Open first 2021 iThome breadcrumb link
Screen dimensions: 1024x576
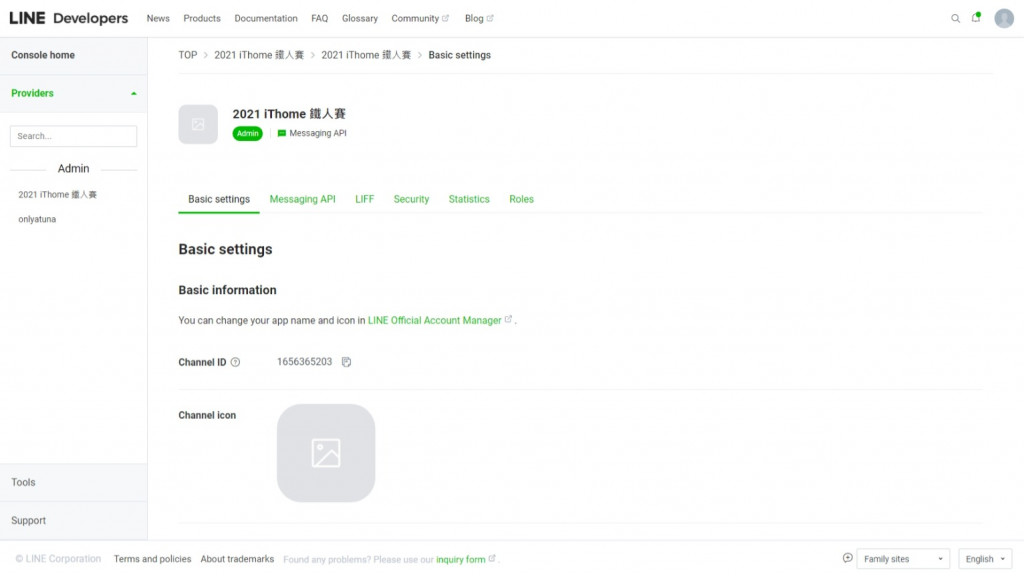pyautogui.click(x=259, y=55)
